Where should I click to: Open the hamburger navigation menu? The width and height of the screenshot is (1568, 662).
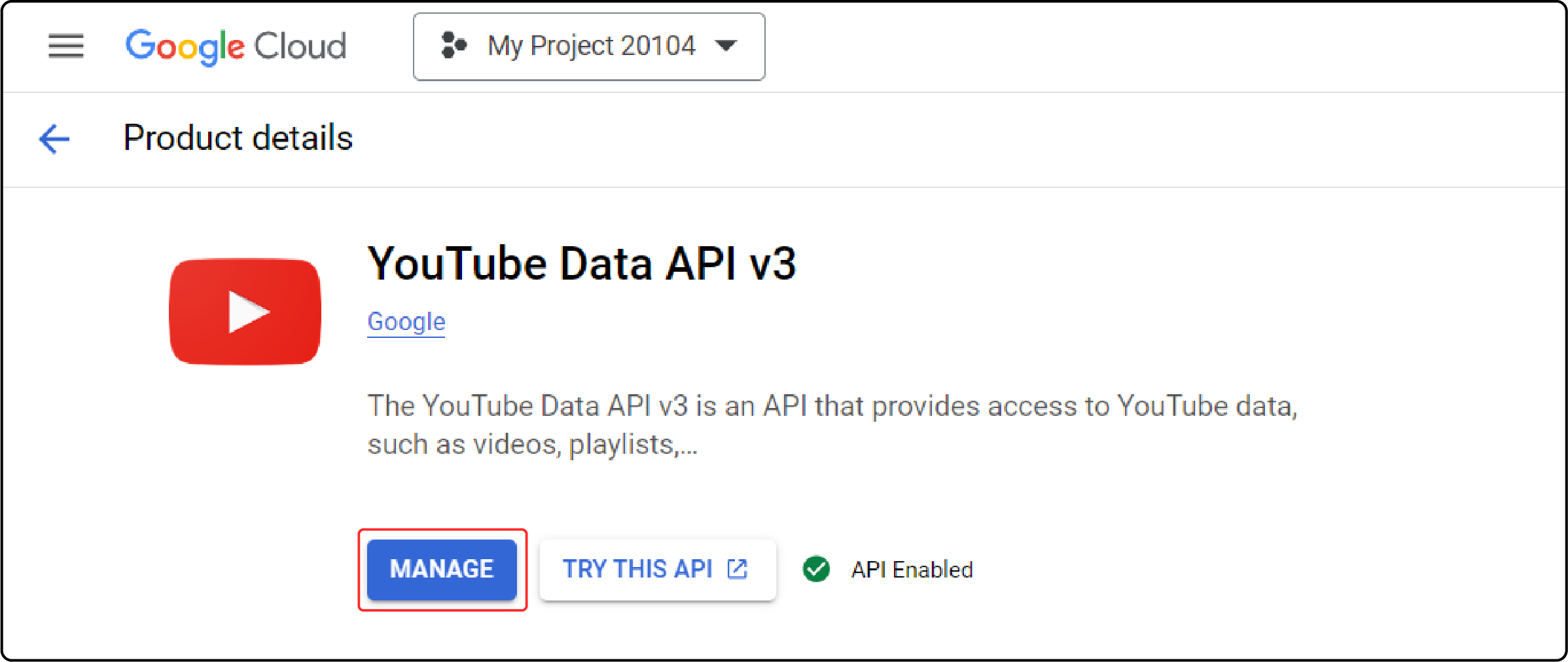pyautogui.click(x=66, y=46)
